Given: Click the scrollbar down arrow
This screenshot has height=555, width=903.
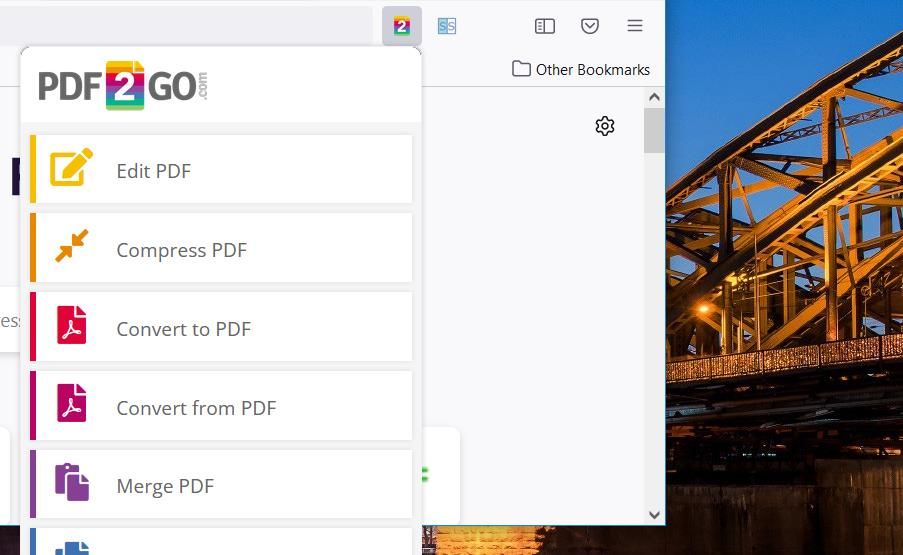Looking at the screenshot, I should (654, 515).
